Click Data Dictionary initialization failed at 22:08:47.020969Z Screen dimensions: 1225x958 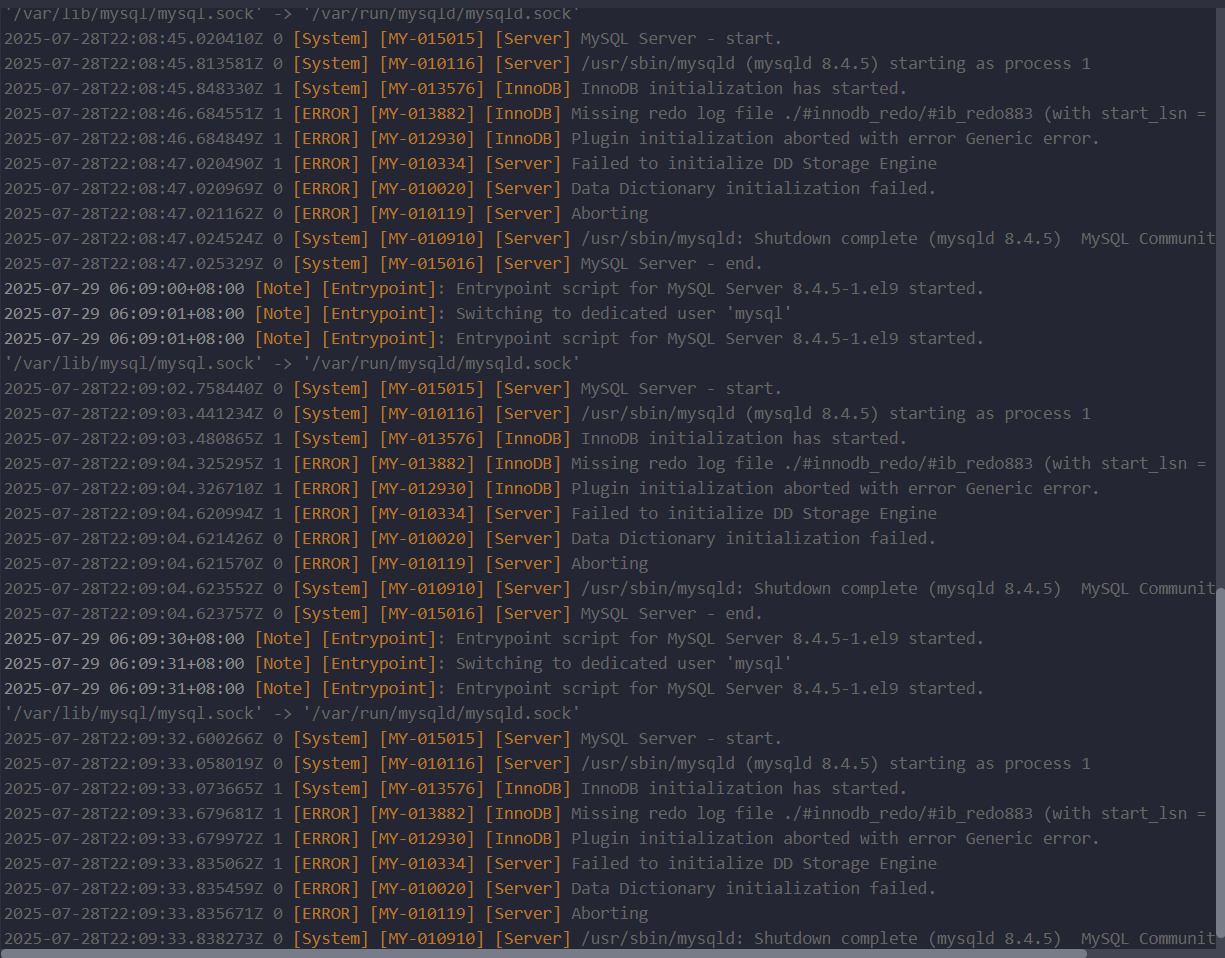[x=753, y=188]
